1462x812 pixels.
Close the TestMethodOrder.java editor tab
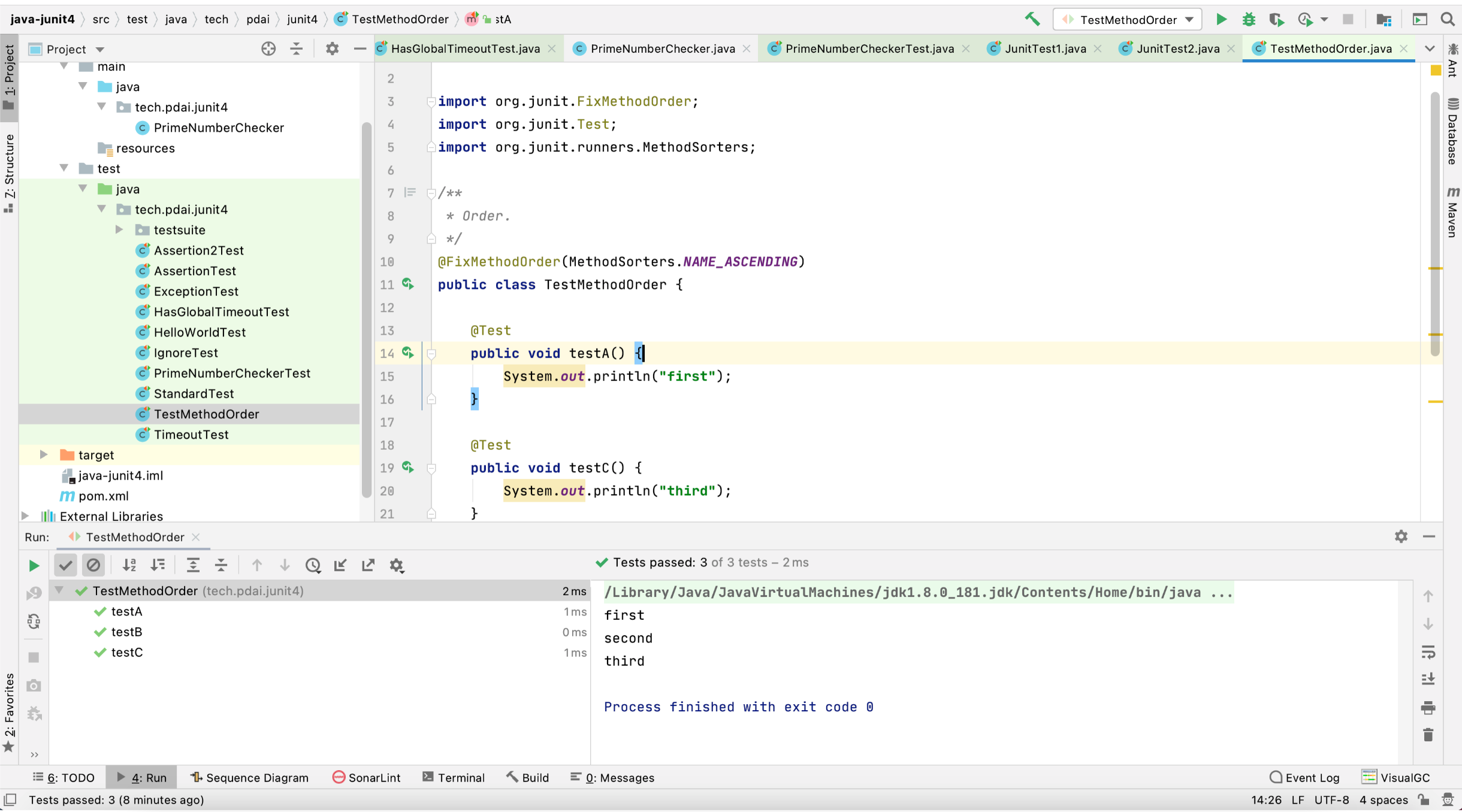tap(1404, 49)
